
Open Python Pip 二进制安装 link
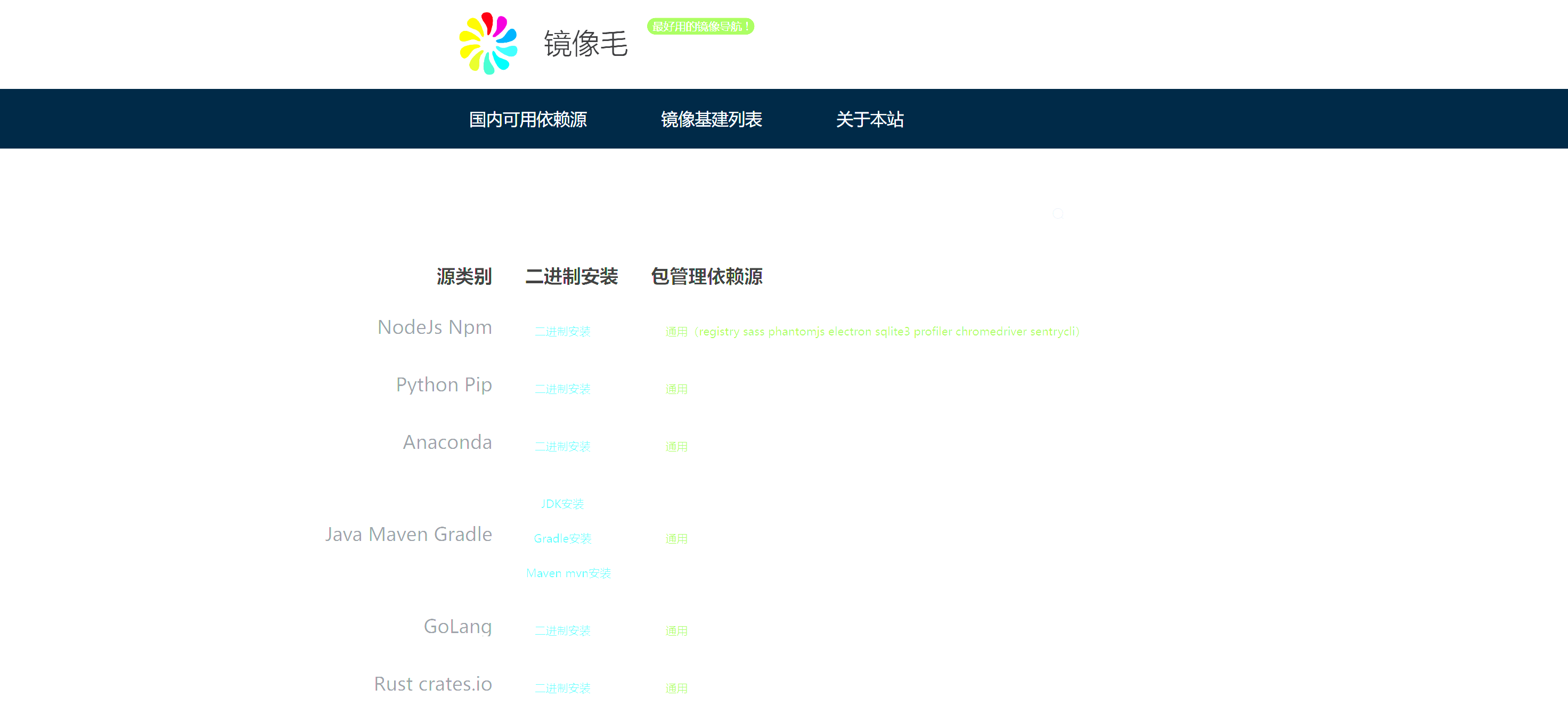pos(562,389)
